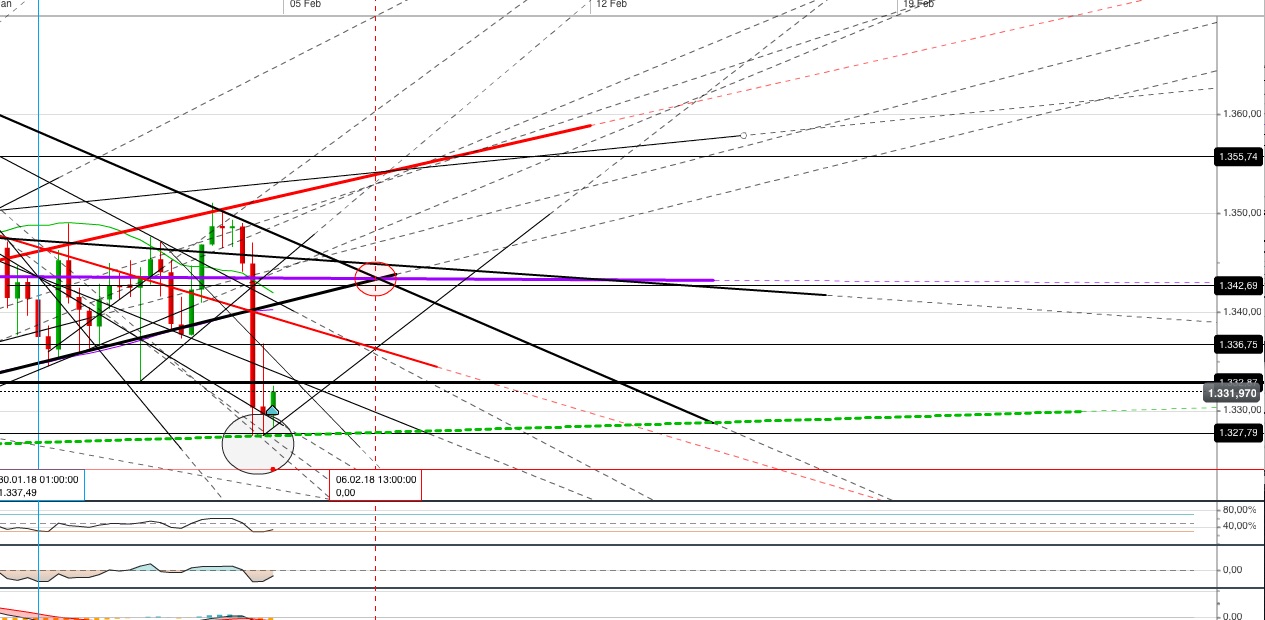Image resolution: width=1265 pixels, height=620 pixels.
Task: Click the 1.336,75 price level label
Action: tap(1238, 344)
